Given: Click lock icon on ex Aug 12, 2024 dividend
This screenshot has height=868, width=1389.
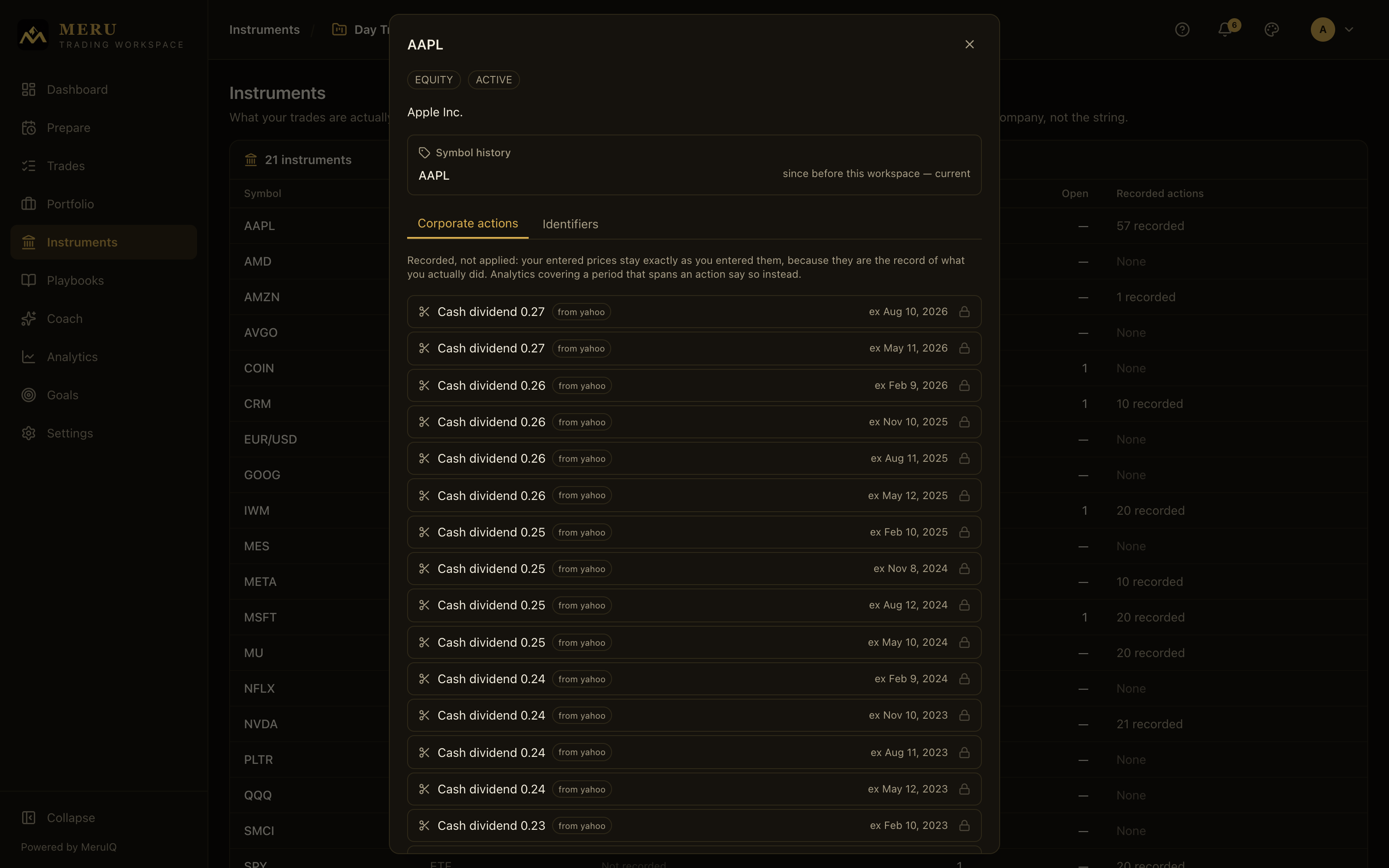Looking at the screenshot, I should pos(964,605).
